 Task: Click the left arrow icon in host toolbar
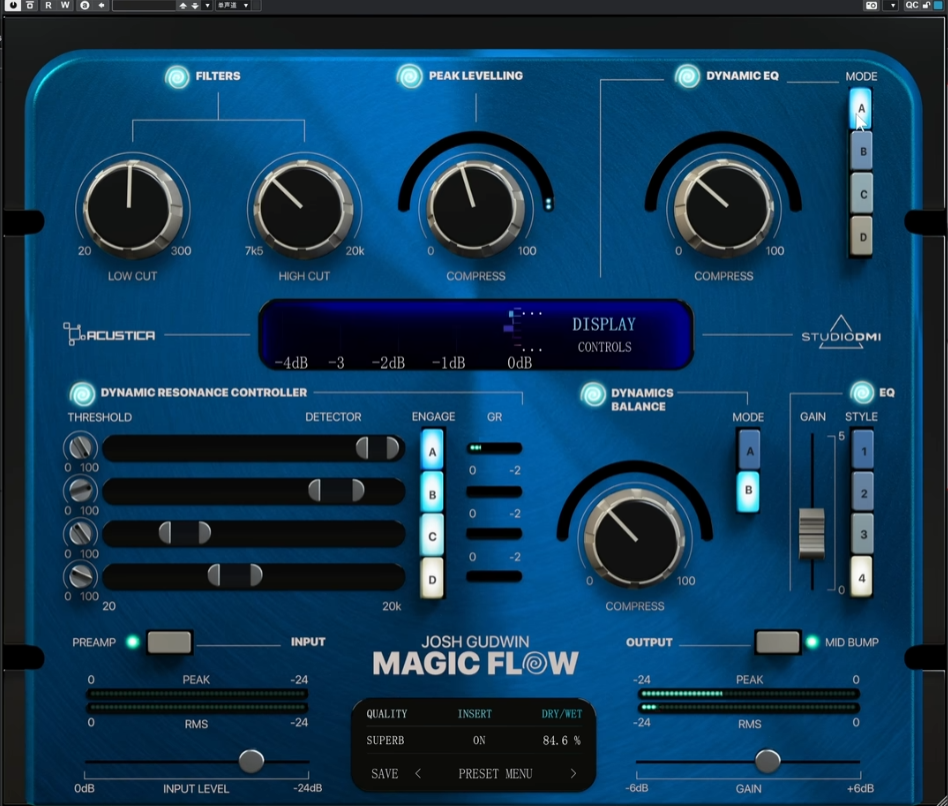(x=101, y=5)
